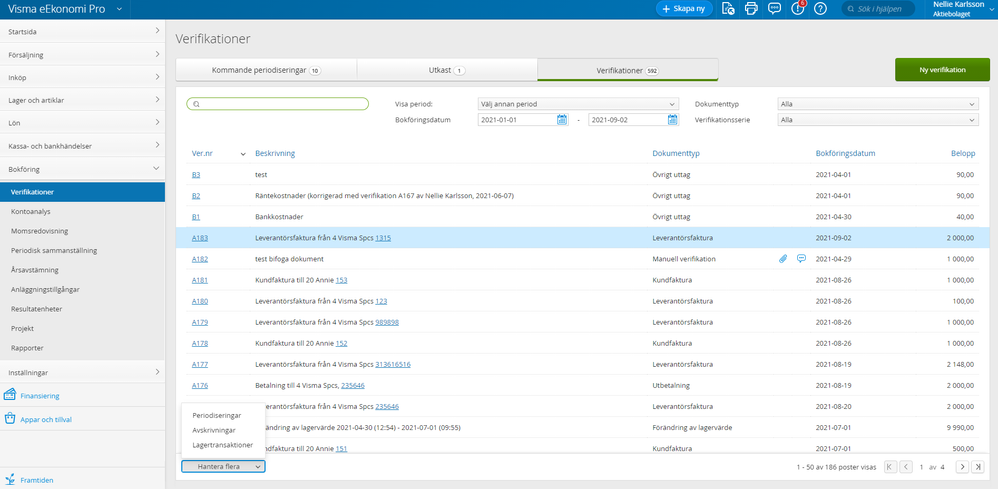The image size is (998, 489).
Task: Expand the Visa period dropdown
Action: [578, 103]
